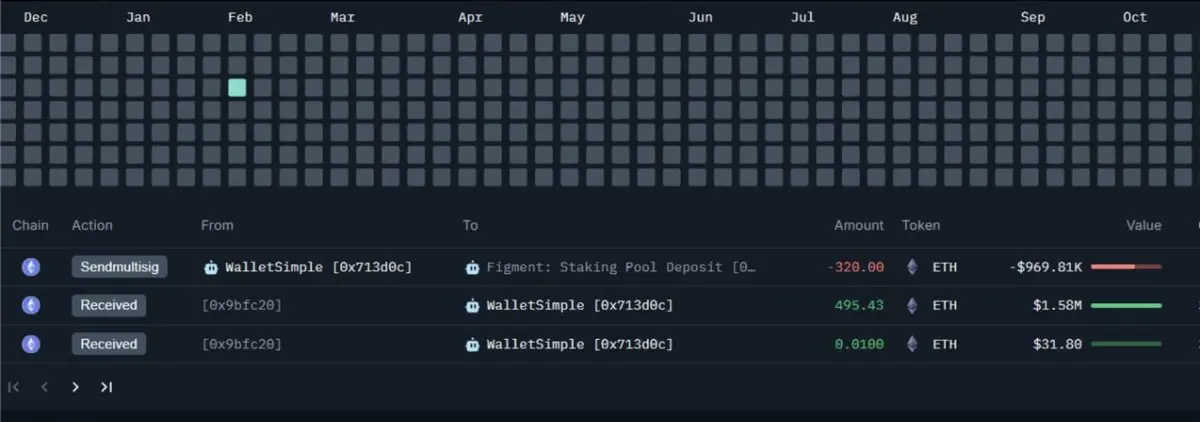The height and width of the screenshot is (422, 1200).
Task: Jump to the first page of transactions
Action: (14, 387)
